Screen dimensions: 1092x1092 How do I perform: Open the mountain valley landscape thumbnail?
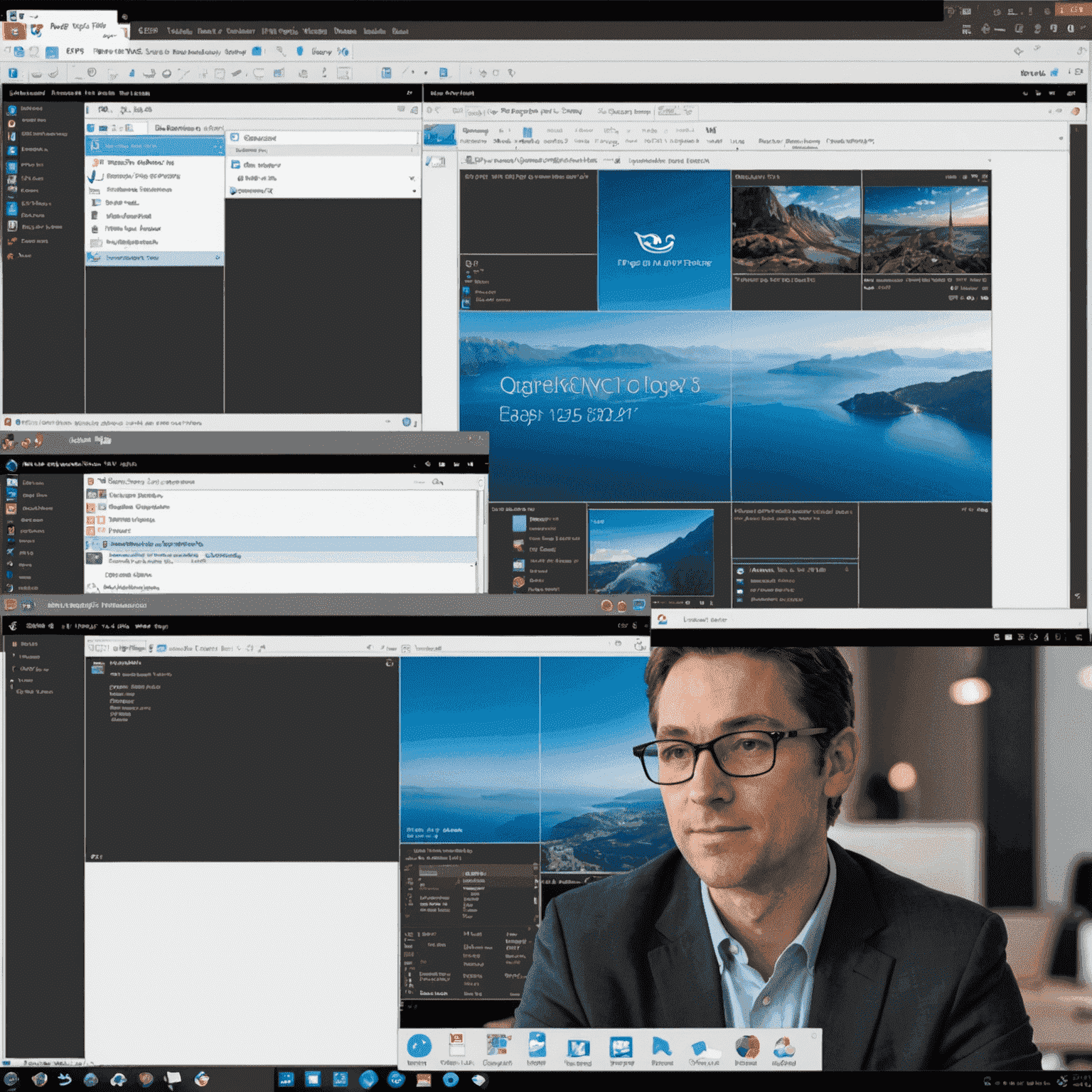(x=796, y=229)
